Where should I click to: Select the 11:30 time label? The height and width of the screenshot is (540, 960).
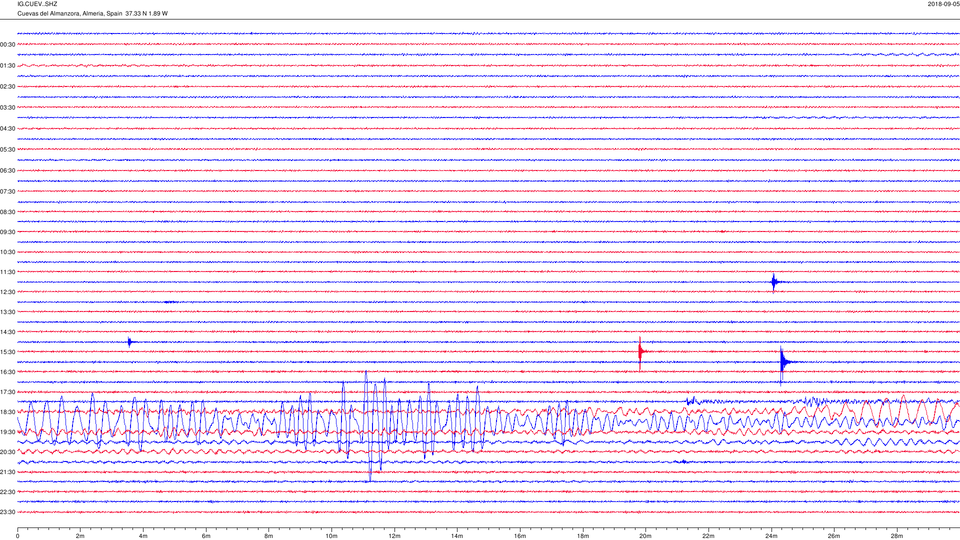pos(8,272)
